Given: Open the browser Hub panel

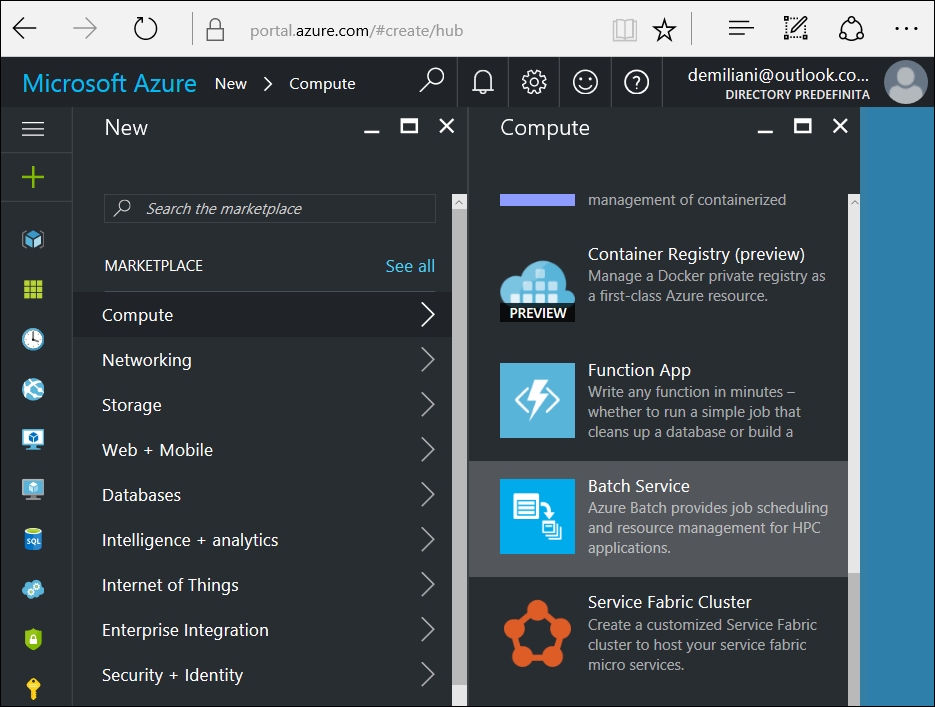Looking at the screenshot, I should pyautogui.click(x=741, y=28).
